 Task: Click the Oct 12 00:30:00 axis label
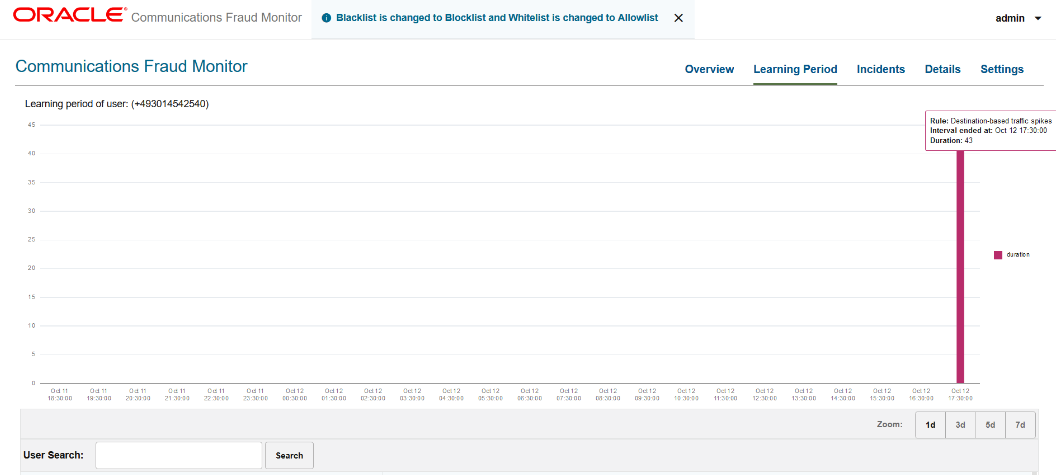[294, 394]
